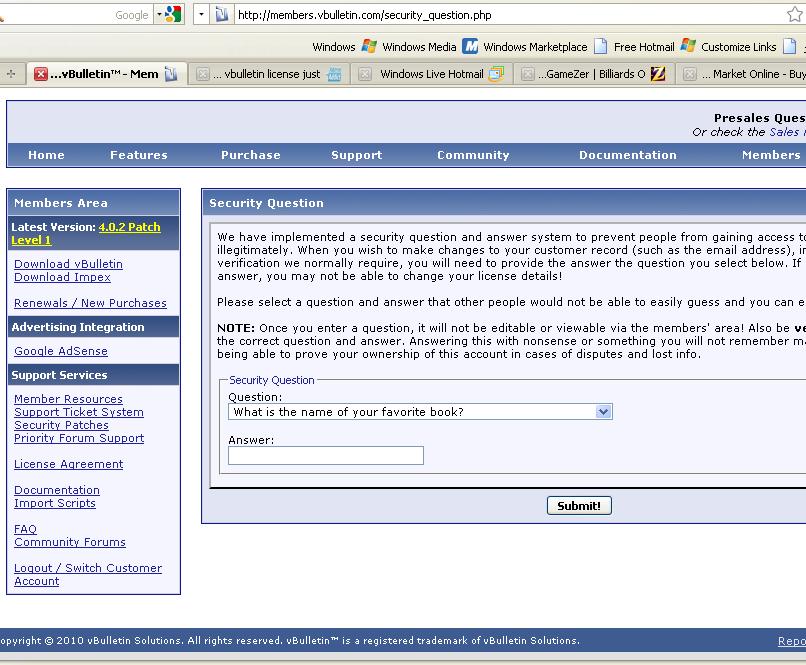806x665 pixels.
Task: Open the Members navigation menu
Action: 771,155
